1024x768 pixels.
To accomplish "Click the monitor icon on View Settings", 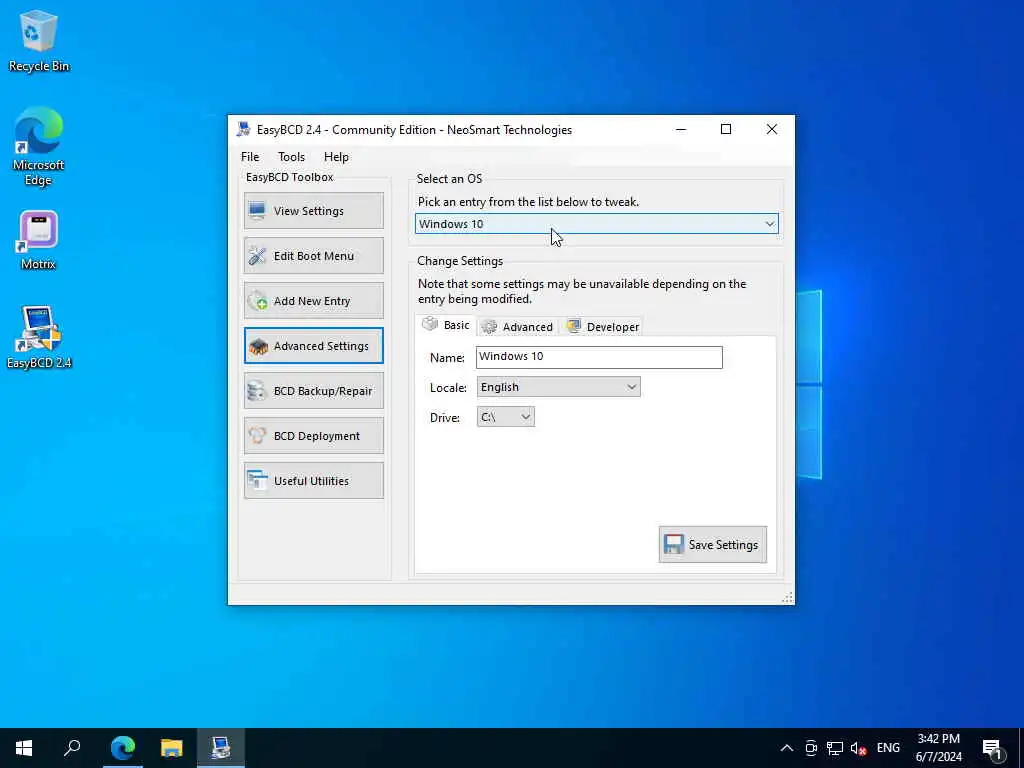I will pos(257,210).
